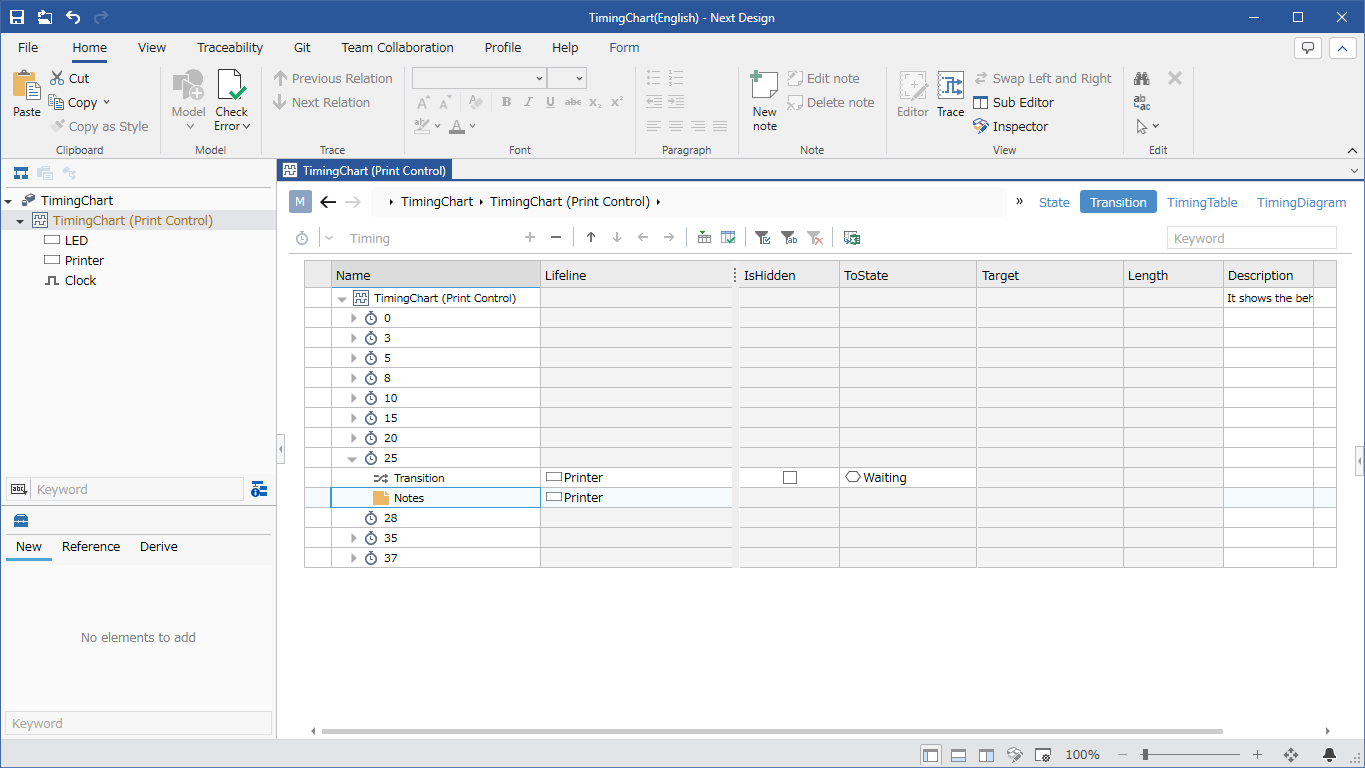Click the filter by text icon
This screenshot has height=768, width=1365.
point(789,237)
